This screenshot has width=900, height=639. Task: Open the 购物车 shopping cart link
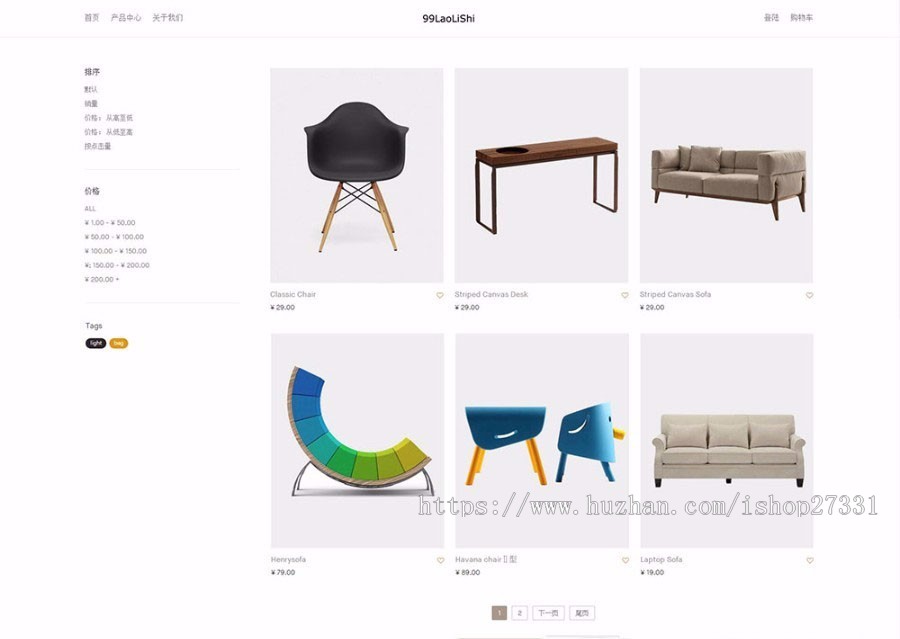(801, 18)
